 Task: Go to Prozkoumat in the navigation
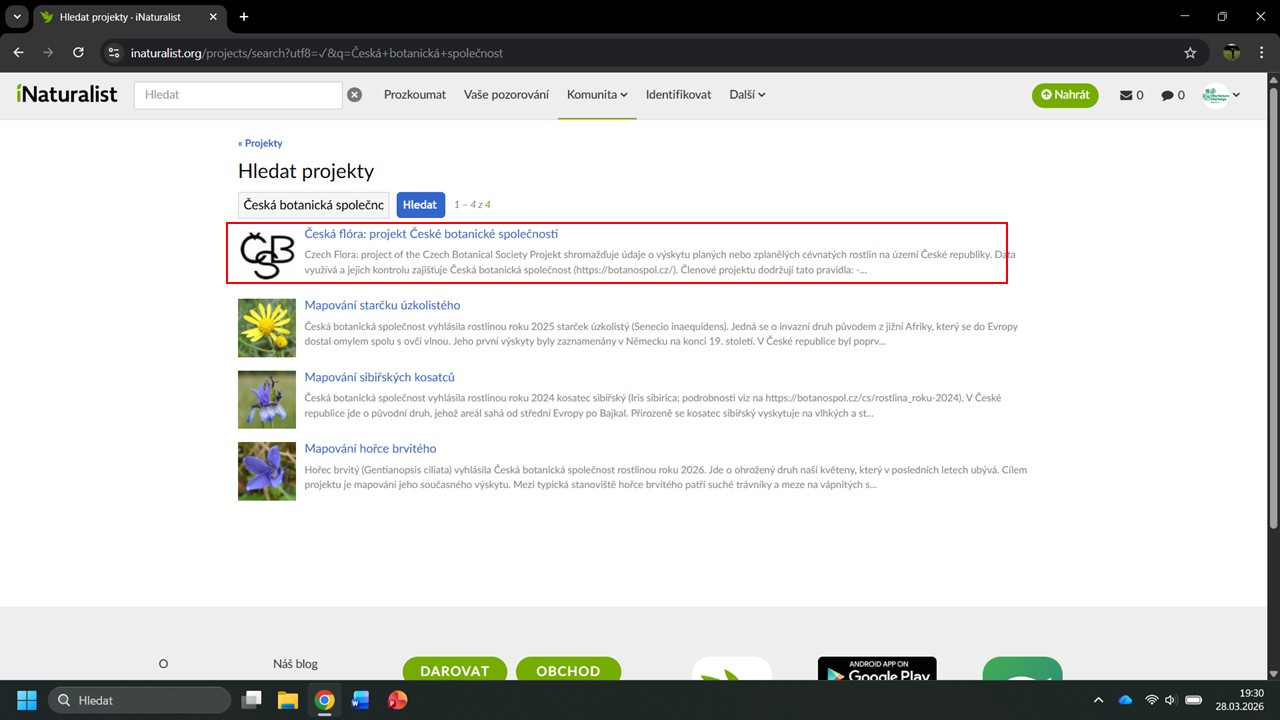(415, 95)
